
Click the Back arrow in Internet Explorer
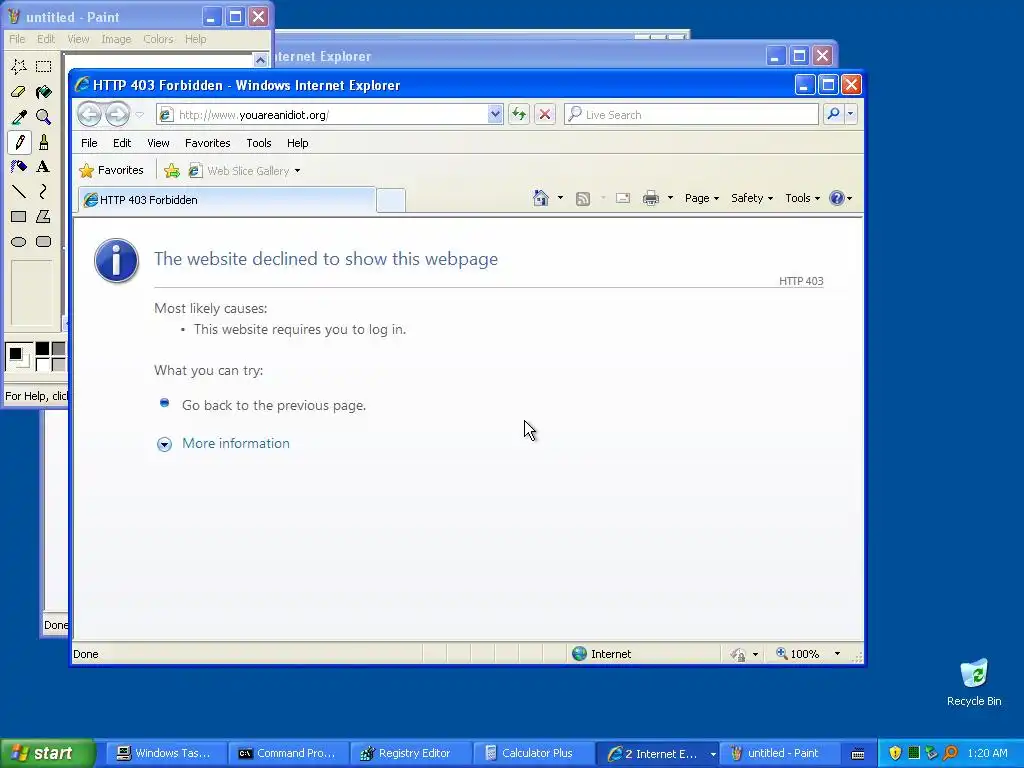(89, 114)
